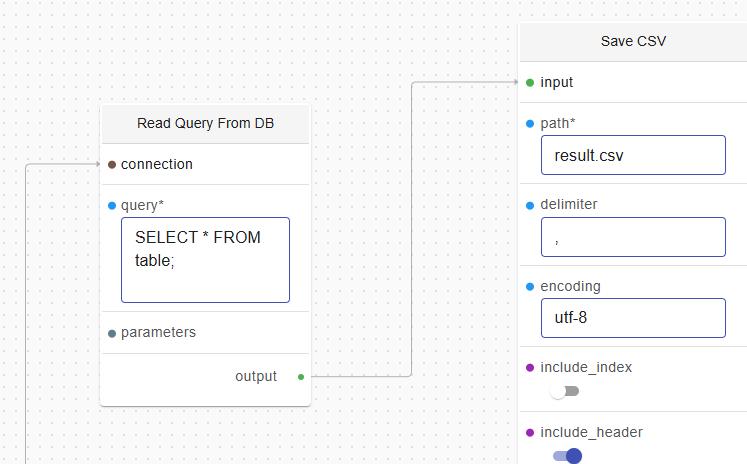Click the gray parameters port dot

click(x=112, y=333)
